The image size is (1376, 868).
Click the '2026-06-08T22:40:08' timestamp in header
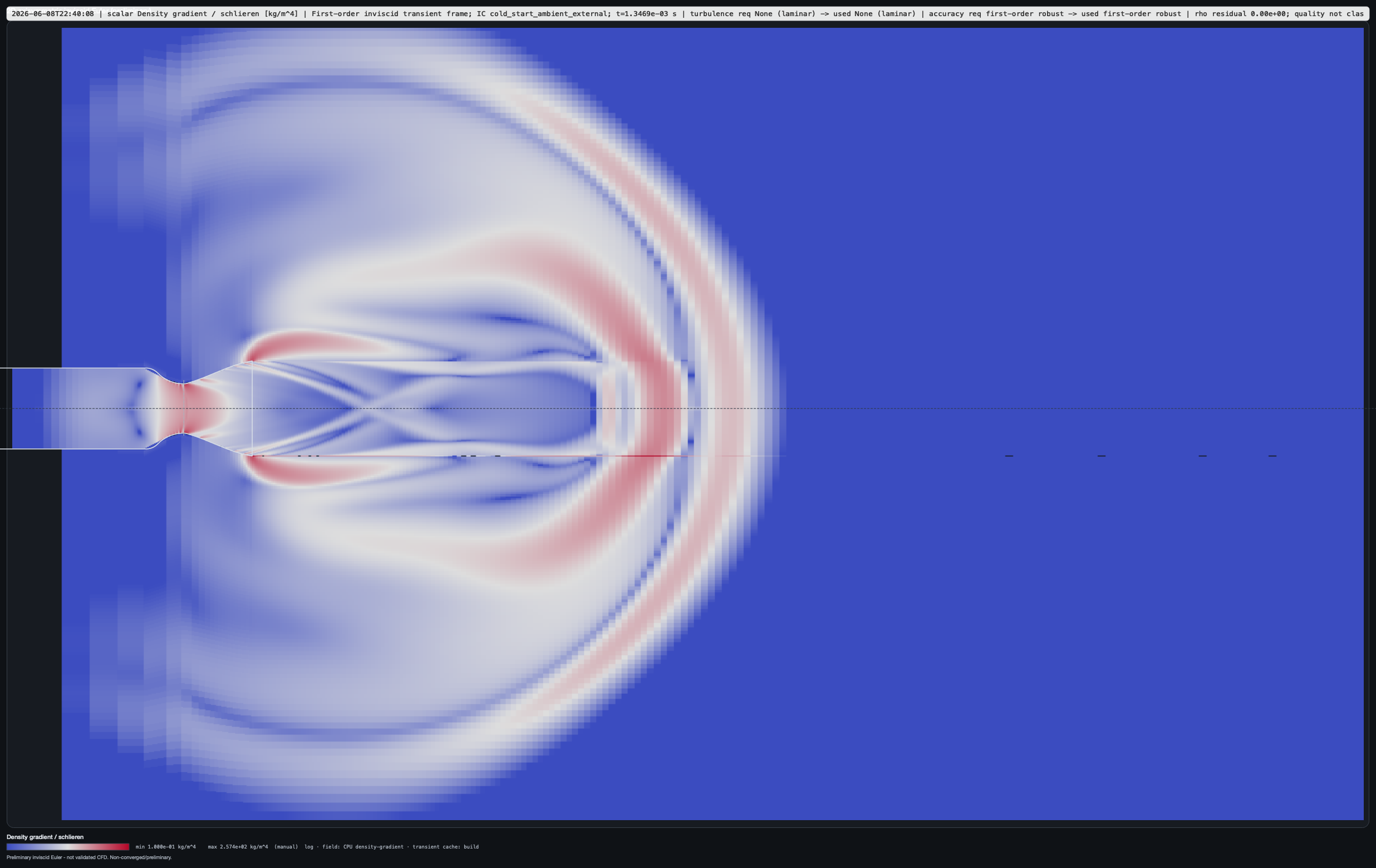[x=52, y=14]
